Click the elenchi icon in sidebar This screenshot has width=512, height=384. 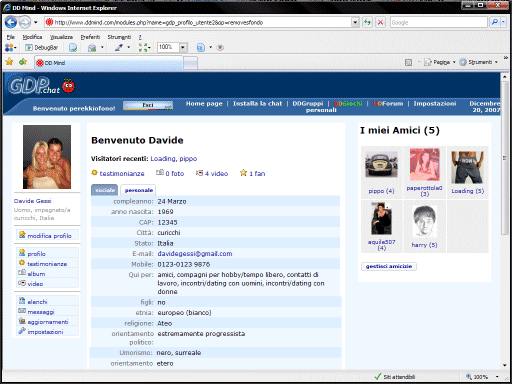22,301
